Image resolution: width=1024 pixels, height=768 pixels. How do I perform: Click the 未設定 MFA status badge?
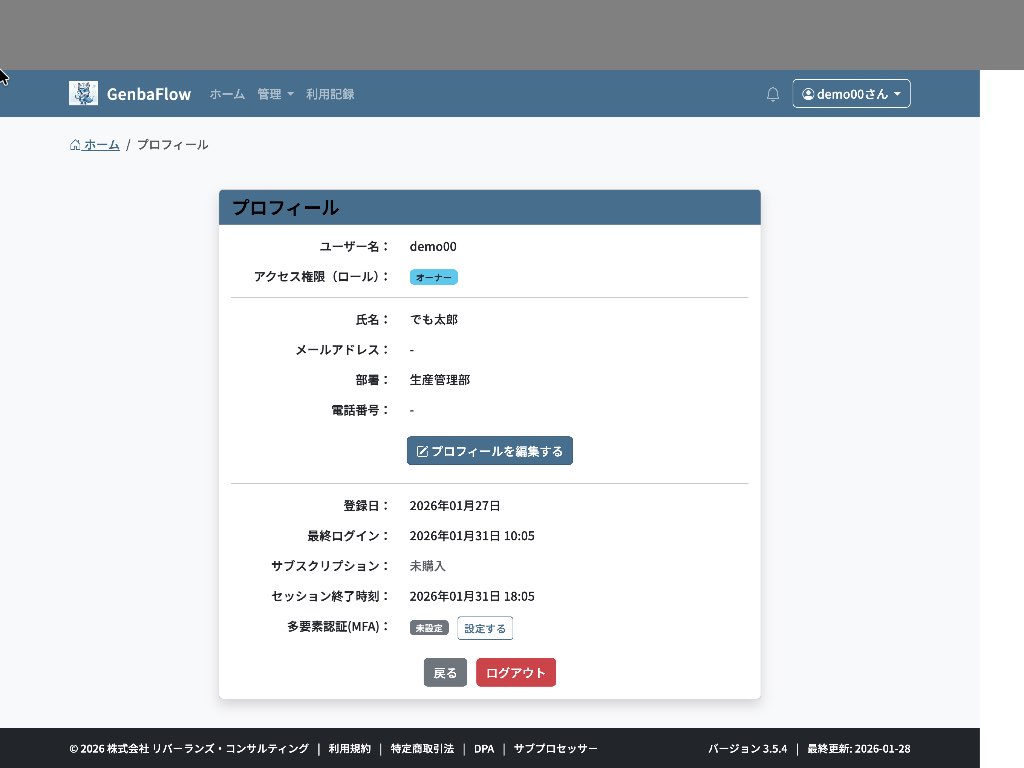(429, 628)
